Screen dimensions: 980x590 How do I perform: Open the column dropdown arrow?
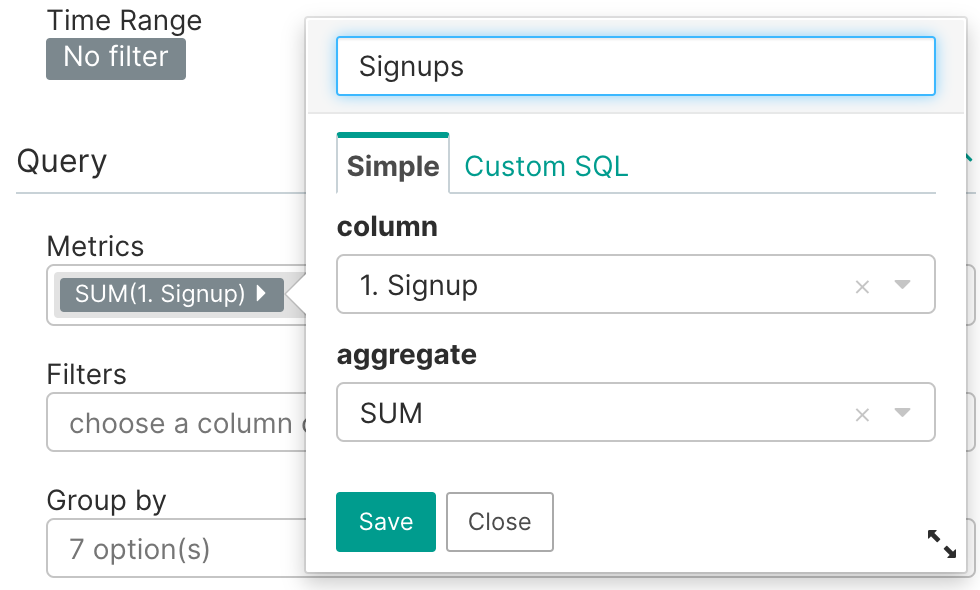click(x=902, y=285)
